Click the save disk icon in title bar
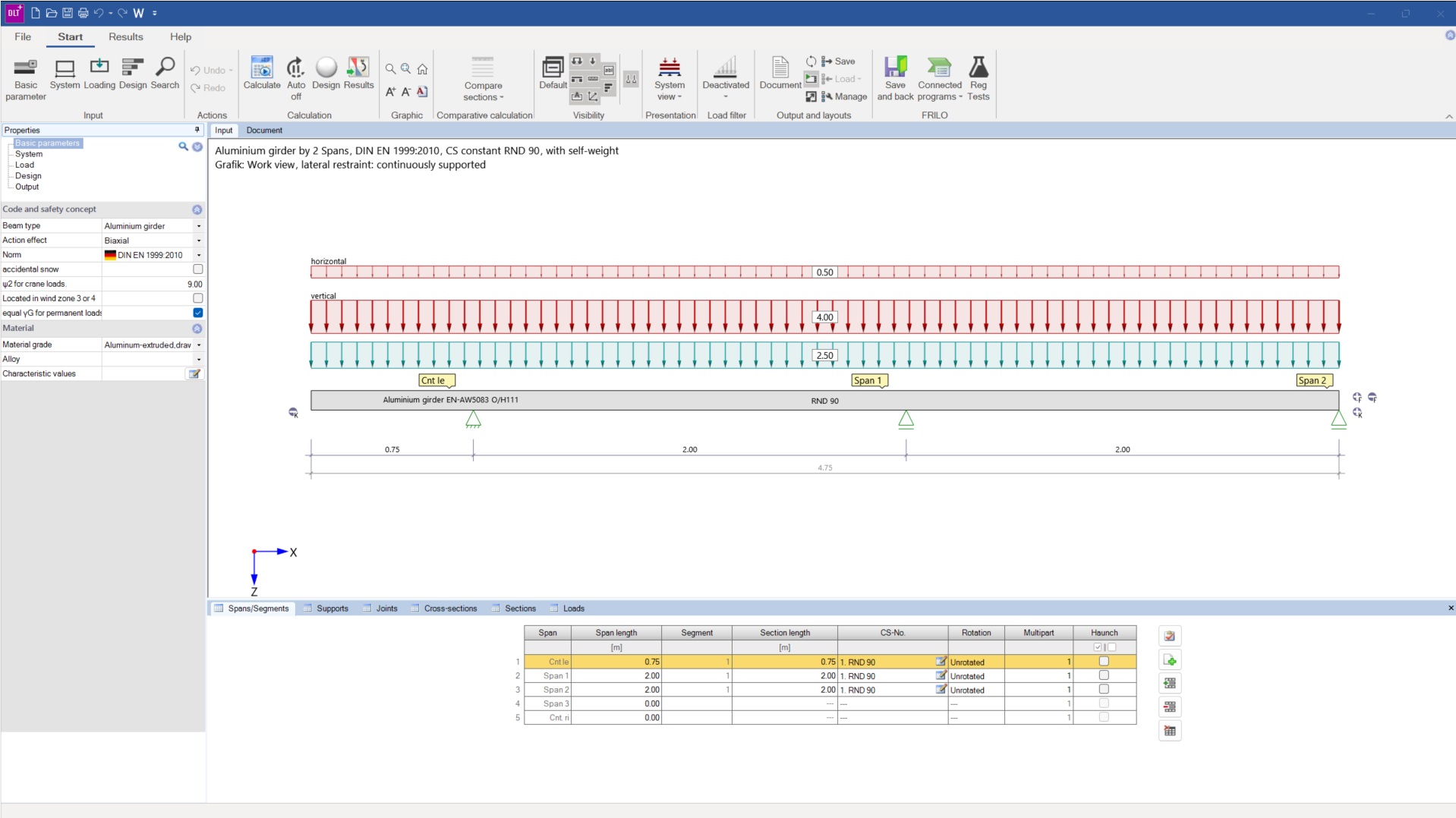The height and width of the screenshot is (818, 1456). (x=67, y=13)
